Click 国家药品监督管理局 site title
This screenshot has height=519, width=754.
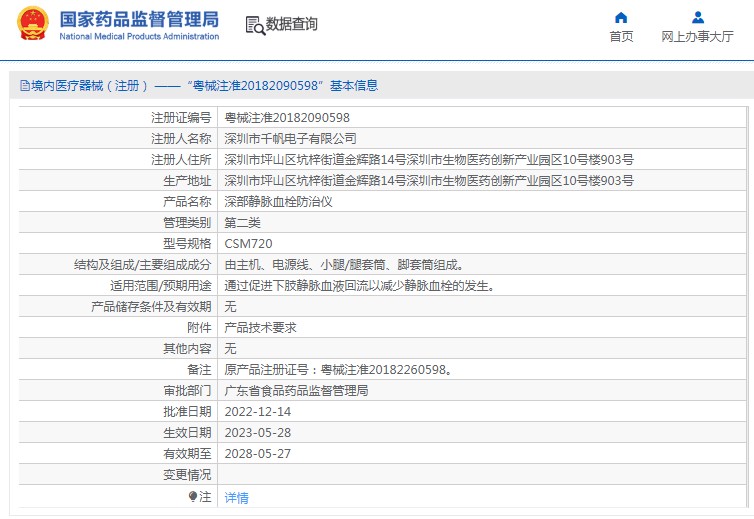[139, 19]
